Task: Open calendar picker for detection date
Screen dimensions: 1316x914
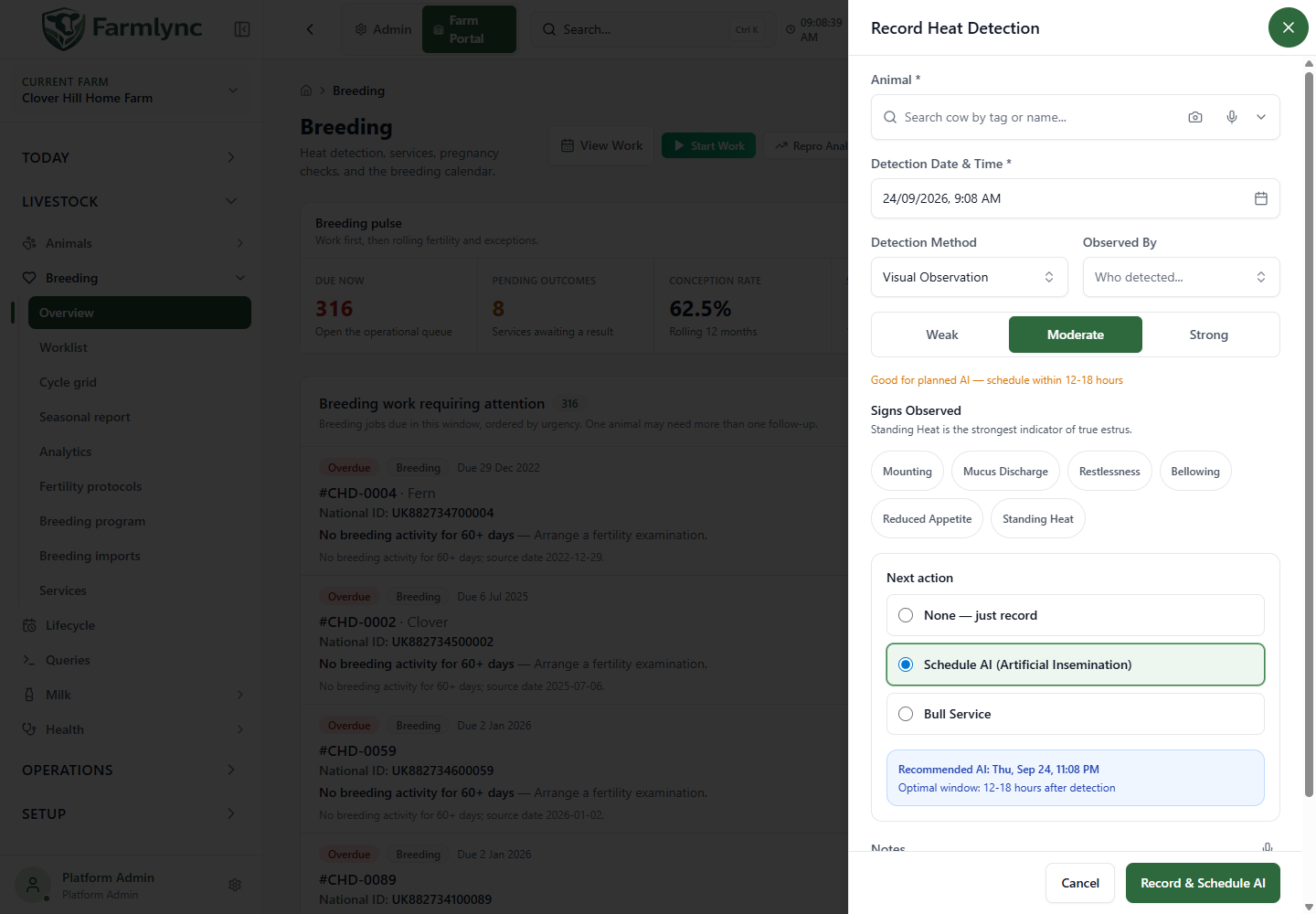Action: tap(1261, 198)
